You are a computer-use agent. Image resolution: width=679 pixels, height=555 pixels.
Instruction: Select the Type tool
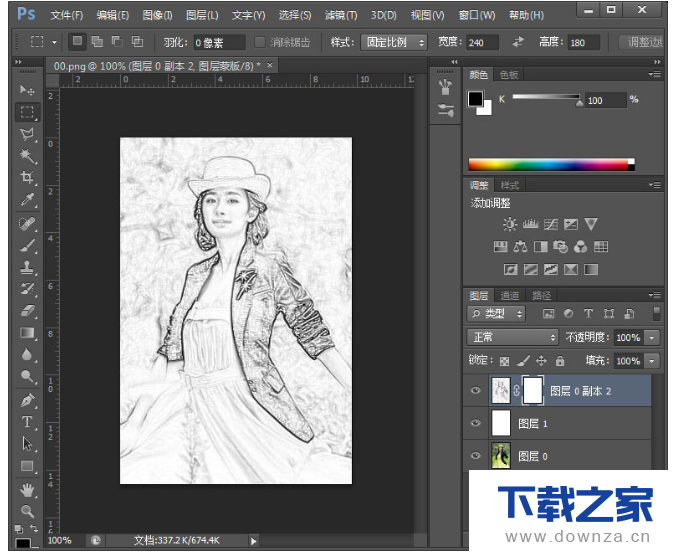(27, 422)
